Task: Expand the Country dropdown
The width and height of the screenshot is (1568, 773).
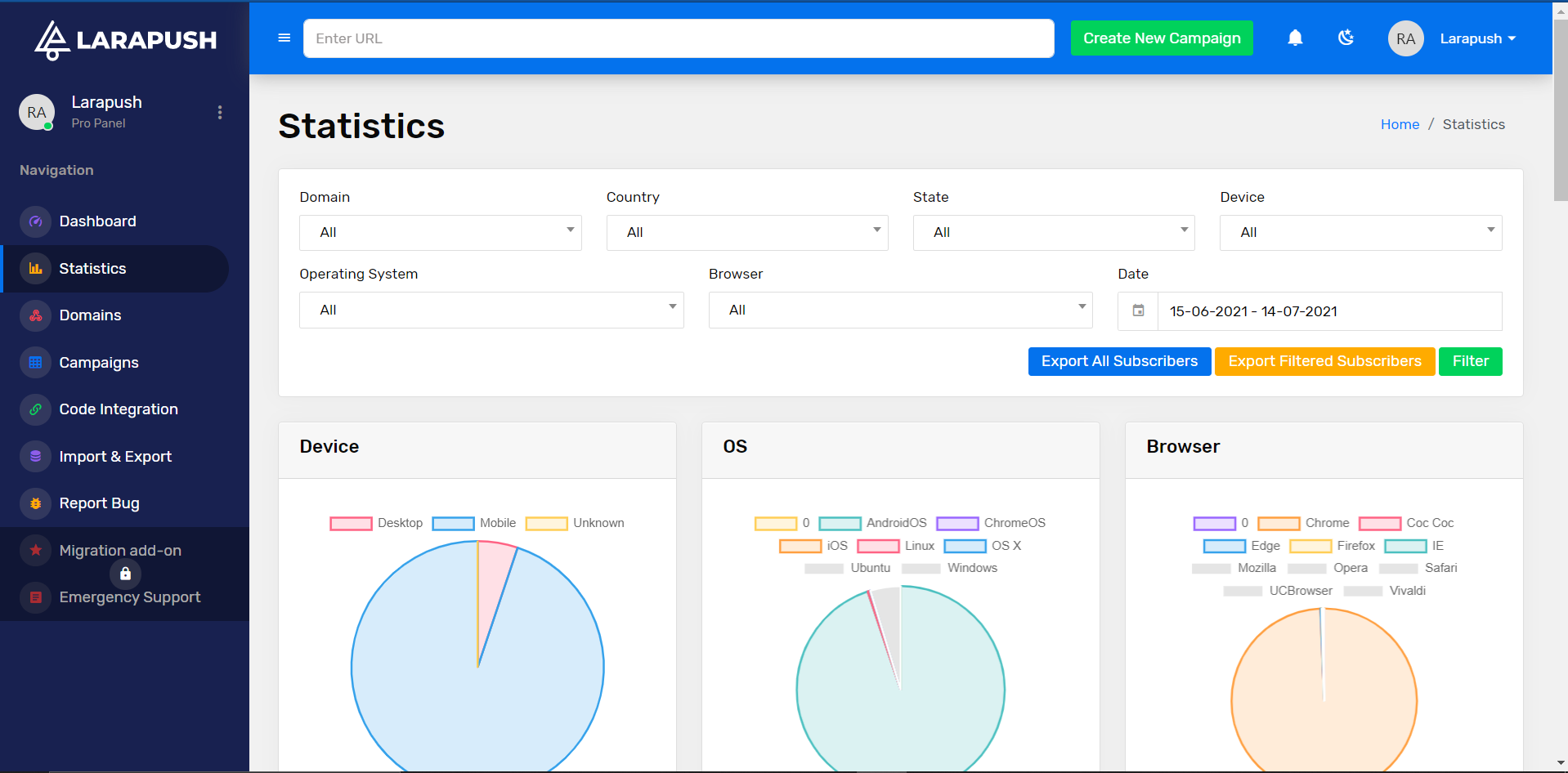Action: [x=747, y=233]
